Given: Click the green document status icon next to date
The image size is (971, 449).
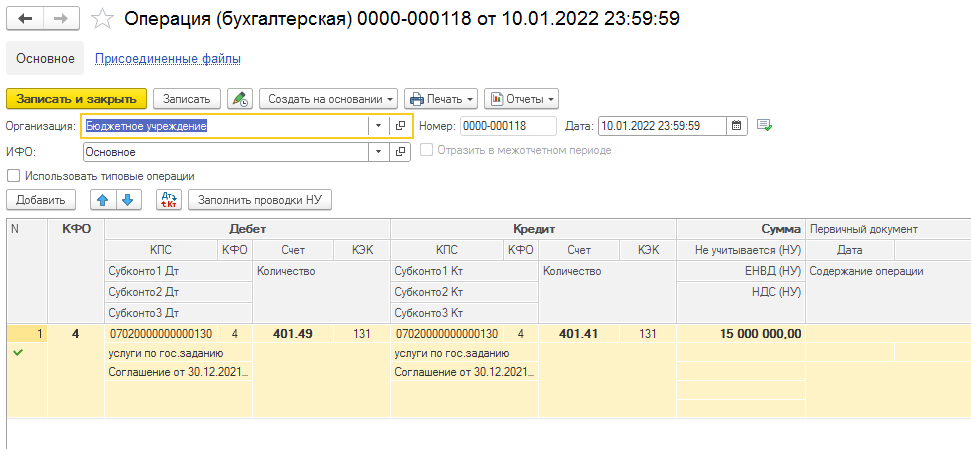Looking at the screenshot, I should [765, 126].
